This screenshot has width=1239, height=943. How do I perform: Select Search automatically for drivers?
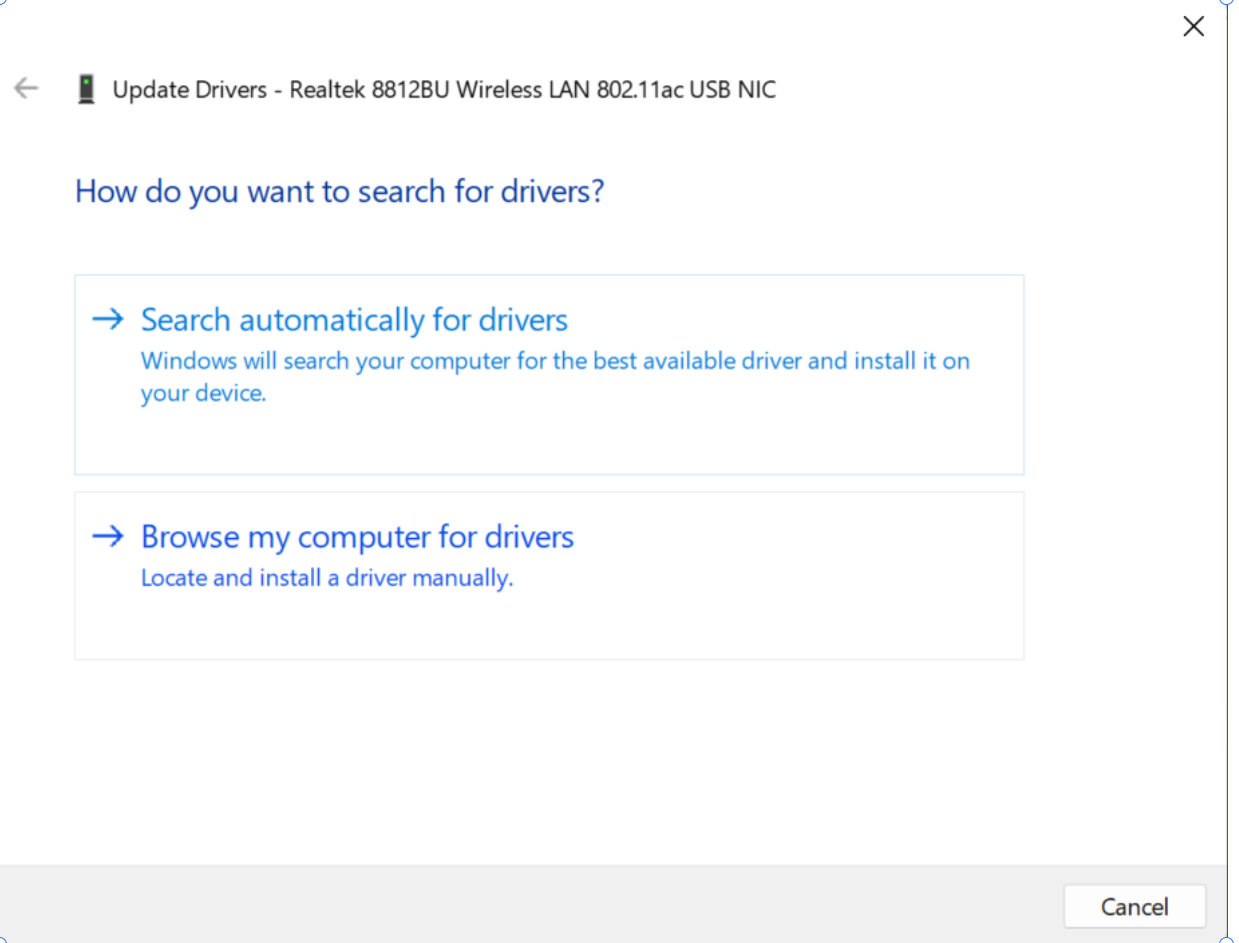354,320
